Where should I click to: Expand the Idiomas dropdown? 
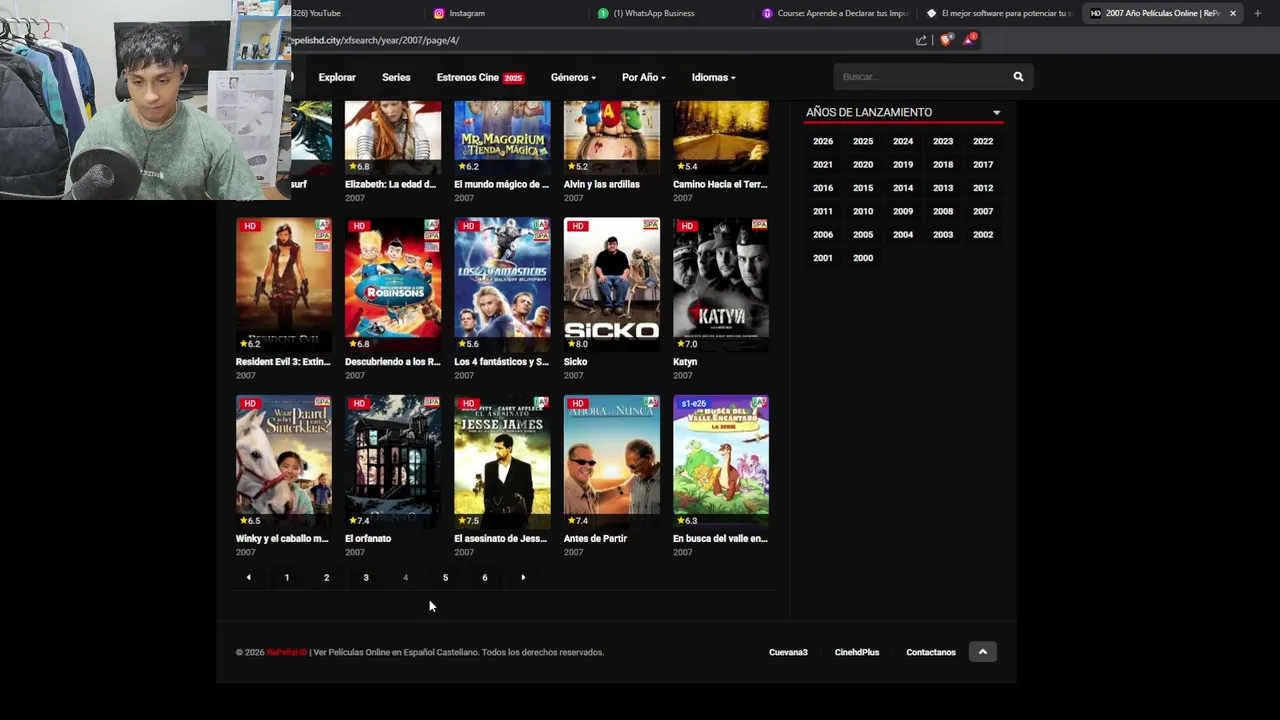(714, 77)
